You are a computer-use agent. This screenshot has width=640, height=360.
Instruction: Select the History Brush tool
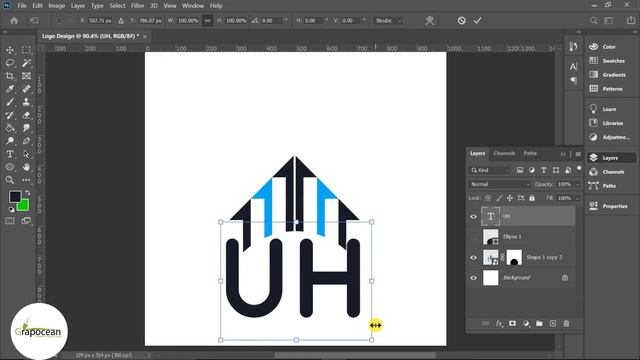click(x=10, y=115)
